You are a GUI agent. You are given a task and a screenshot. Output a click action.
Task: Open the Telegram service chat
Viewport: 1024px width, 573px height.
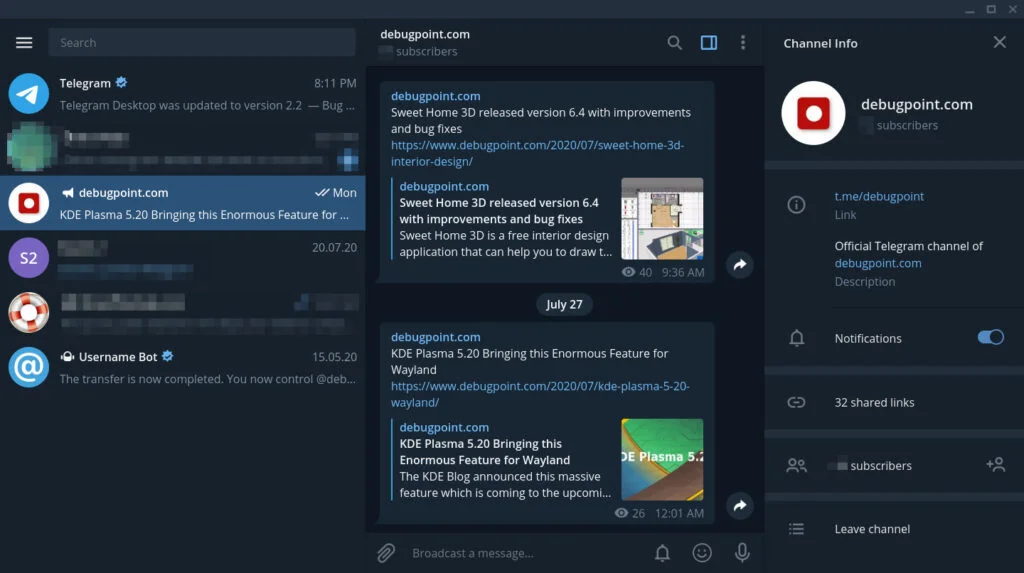point(183,93)
